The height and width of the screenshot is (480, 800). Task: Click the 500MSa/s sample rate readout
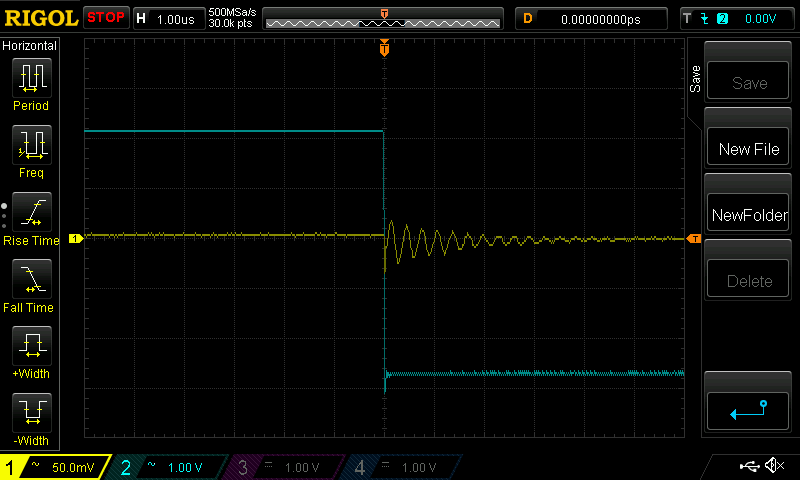[x=232, y=12]
